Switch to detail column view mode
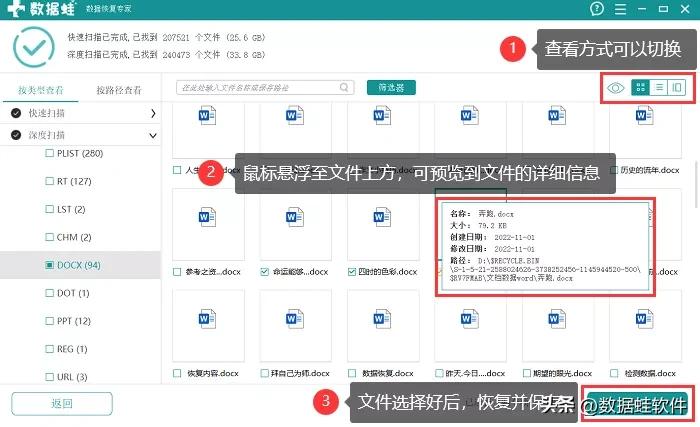Screen dimensions: 700x427 (676, 88)
